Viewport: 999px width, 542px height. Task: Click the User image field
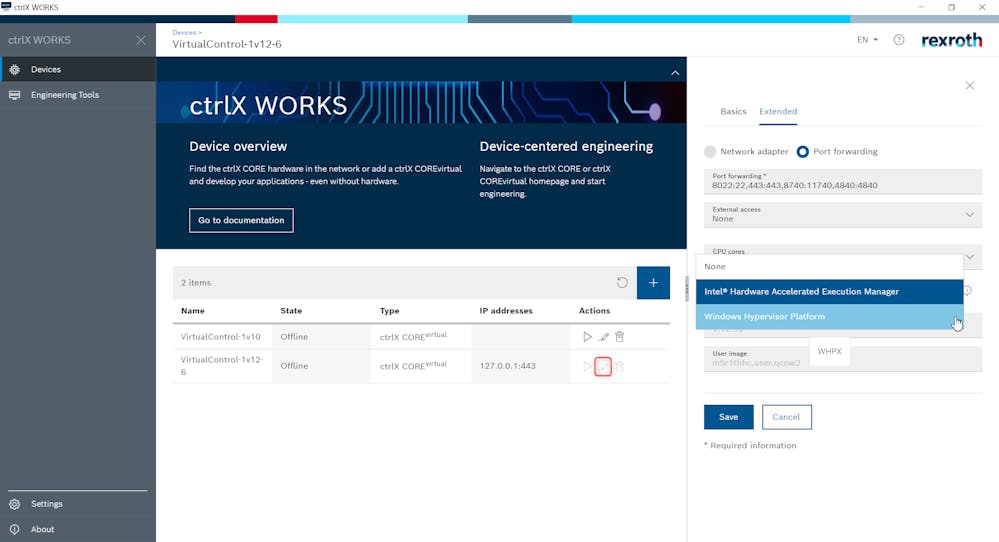842,359
